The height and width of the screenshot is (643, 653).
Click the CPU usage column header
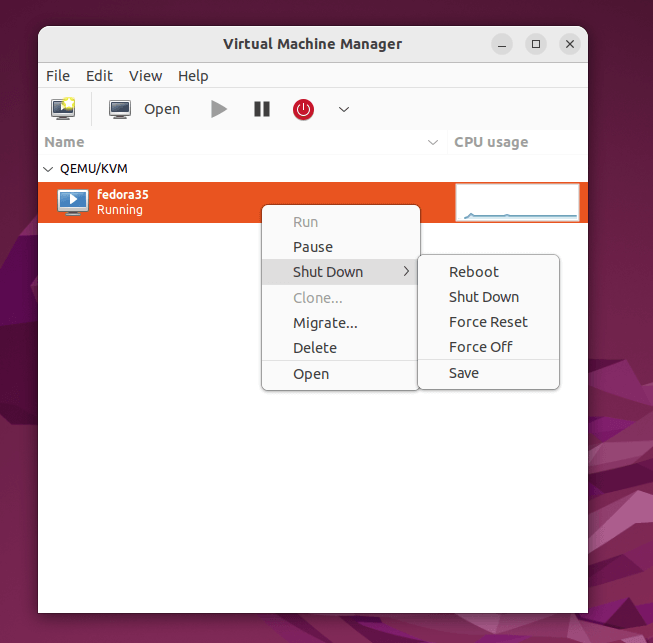pyautogui.click(x=518, y=142)
